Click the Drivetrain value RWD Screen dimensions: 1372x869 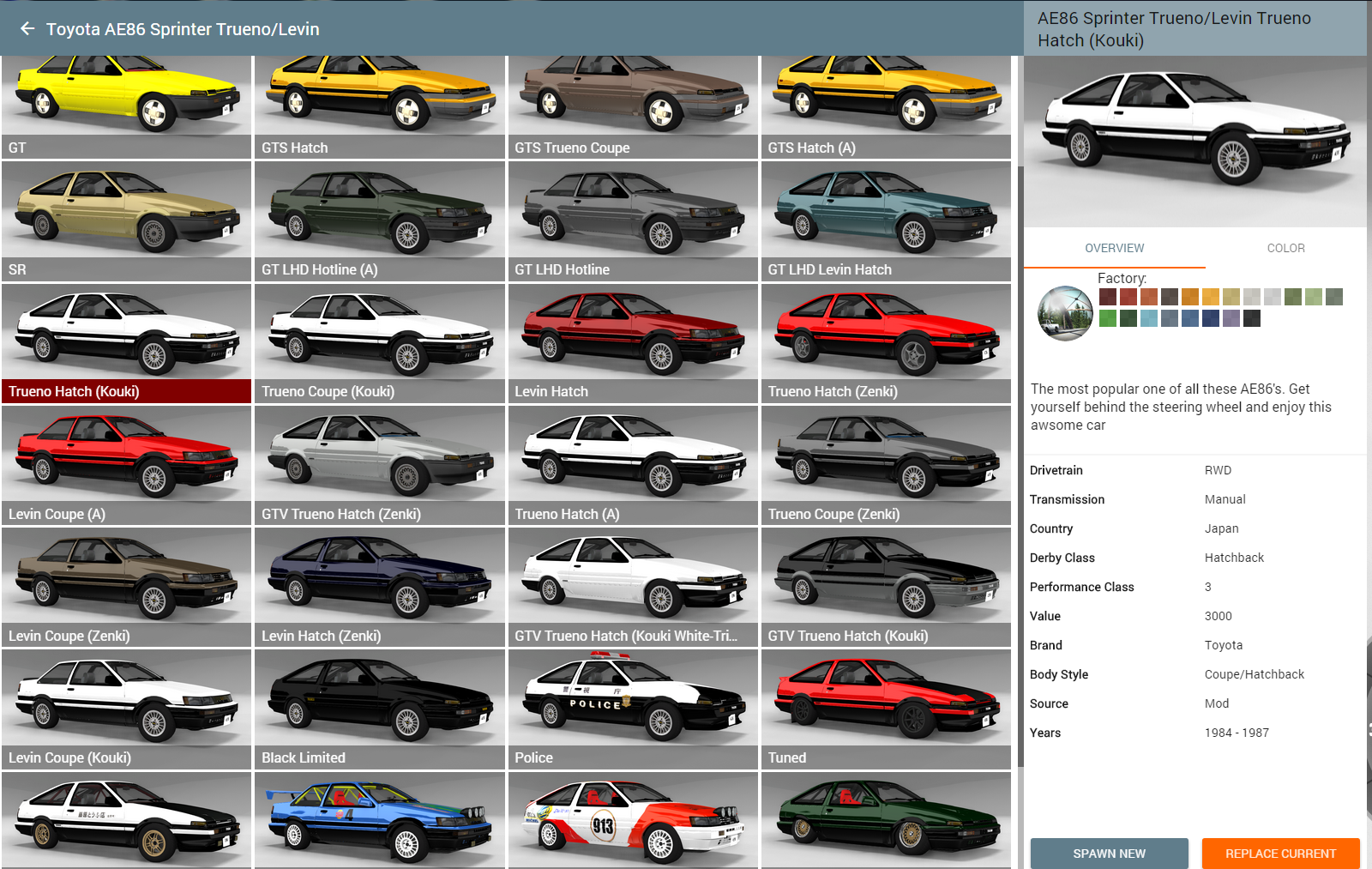click(x=1218, y=470)
